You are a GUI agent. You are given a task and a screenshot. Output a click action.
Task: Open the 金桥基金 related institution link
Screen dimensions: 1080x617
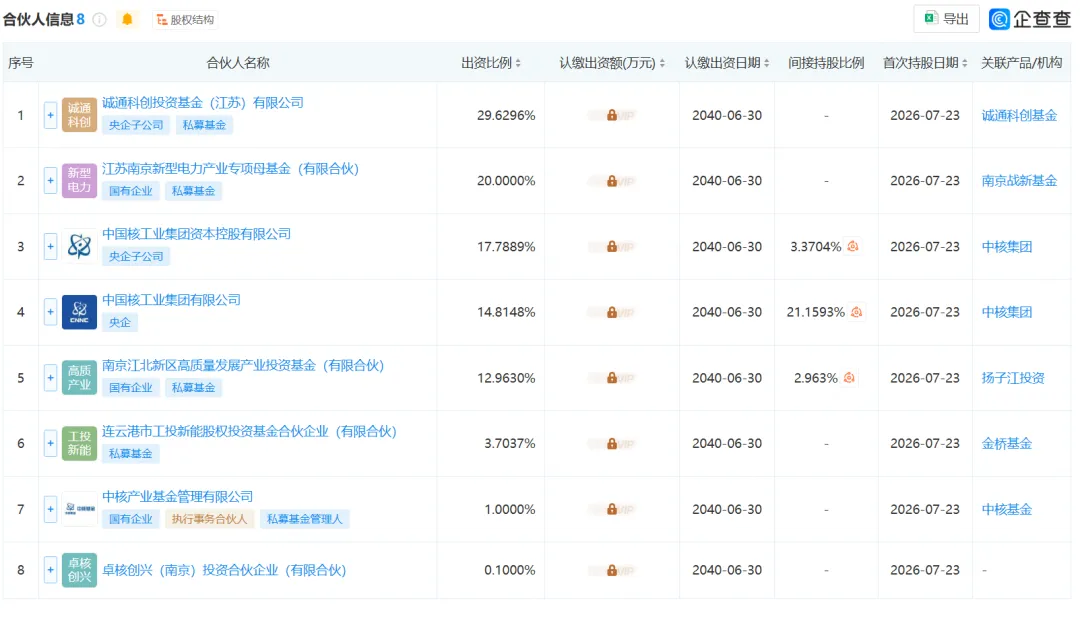1006,443
